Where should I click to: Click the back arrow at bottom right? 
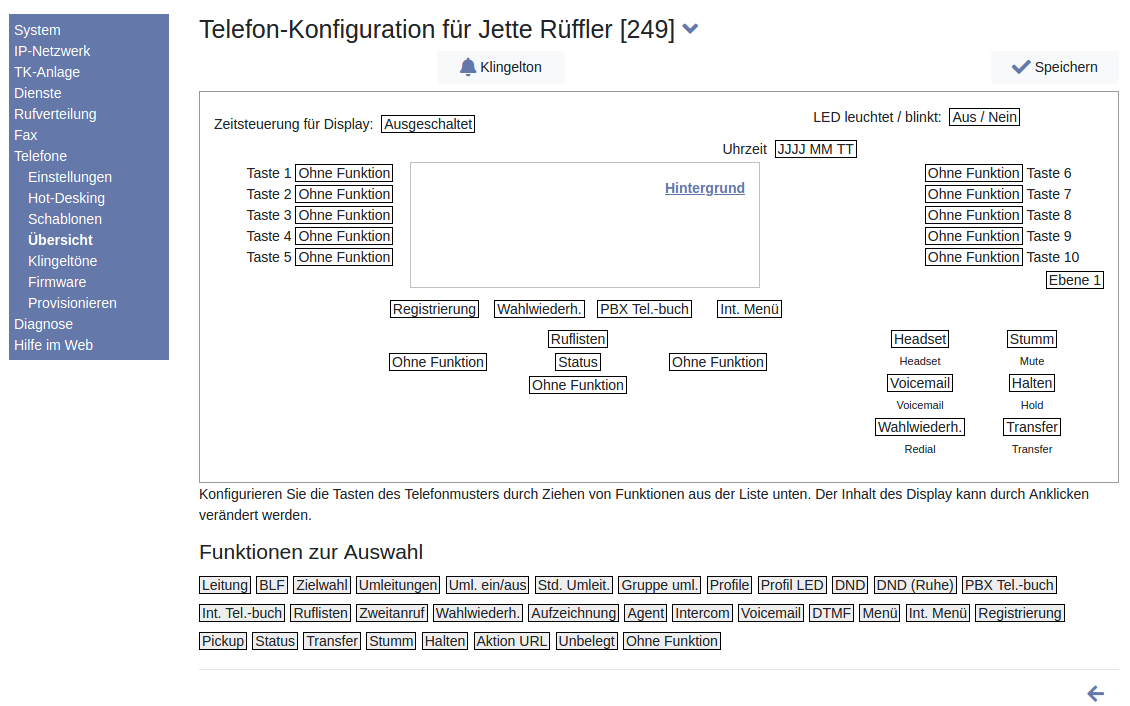point(1096,693)
